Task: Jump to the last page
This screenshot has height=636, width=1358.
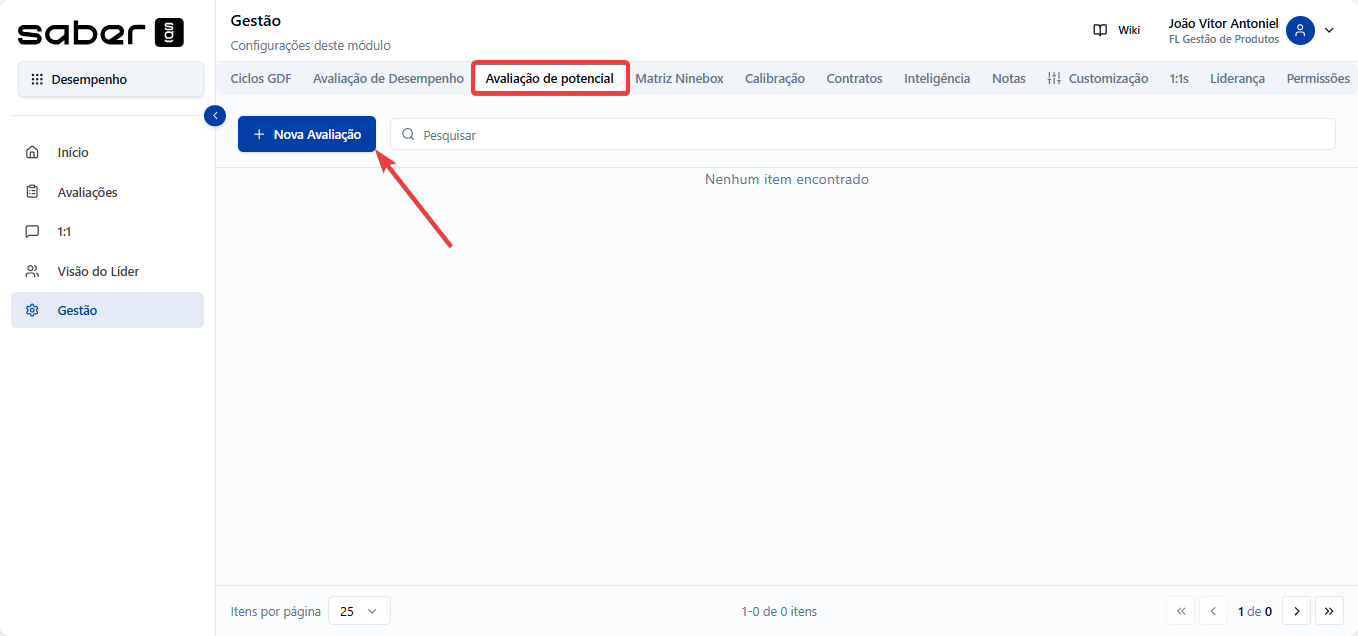Action: [x=1329, y=611]
